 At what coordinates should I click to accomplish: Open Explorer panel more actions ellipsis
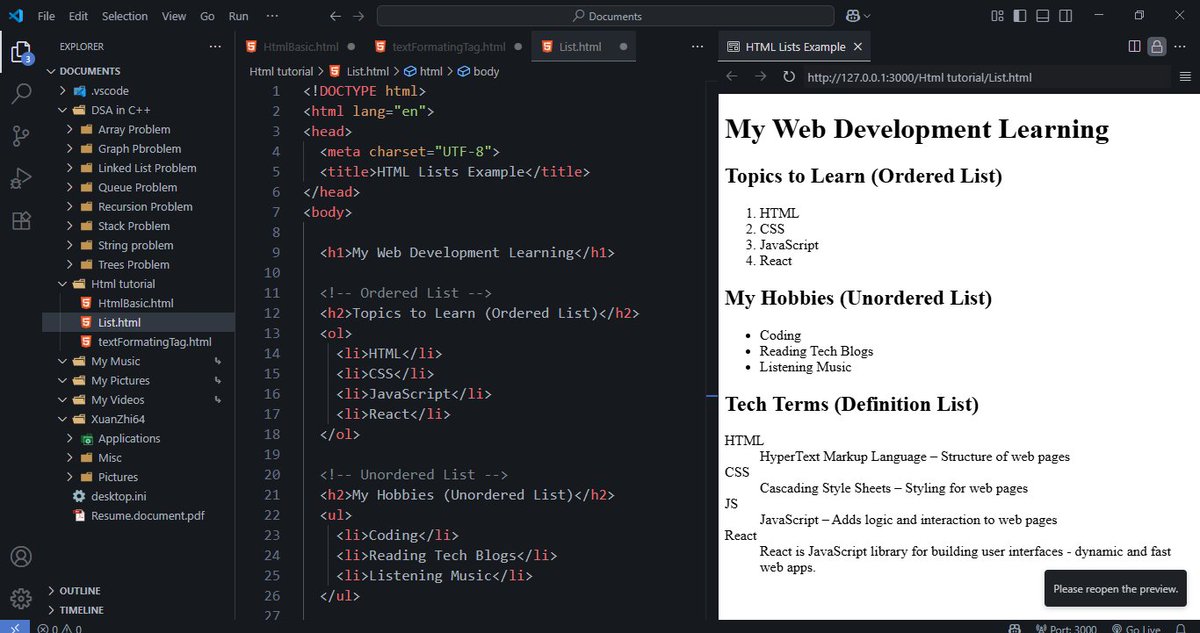pyautogui.click(x=215, y=46)
